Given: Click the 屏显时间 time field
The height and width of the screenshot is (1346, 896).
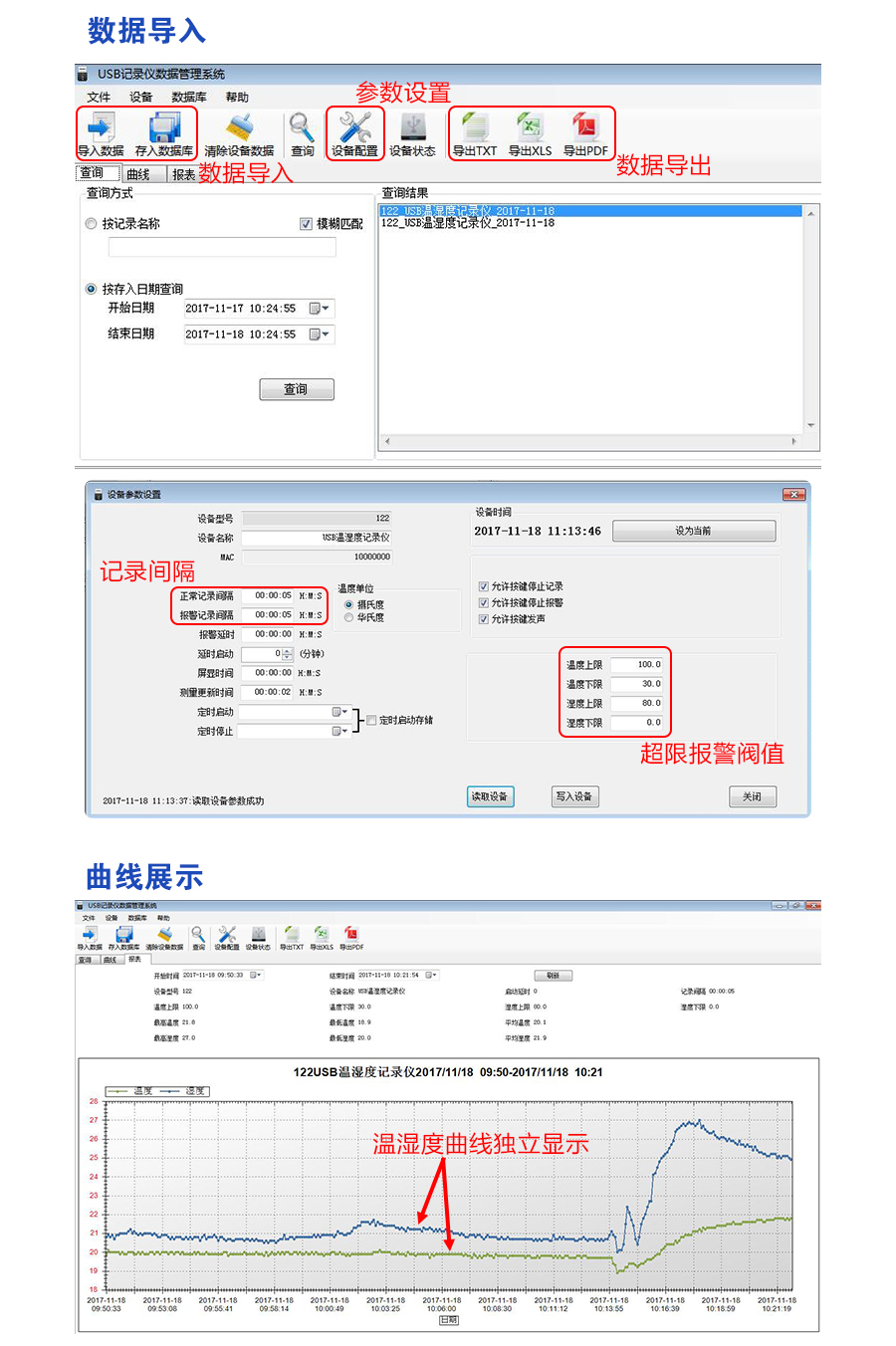Looking at the screenshot, I should pos(269,673).
